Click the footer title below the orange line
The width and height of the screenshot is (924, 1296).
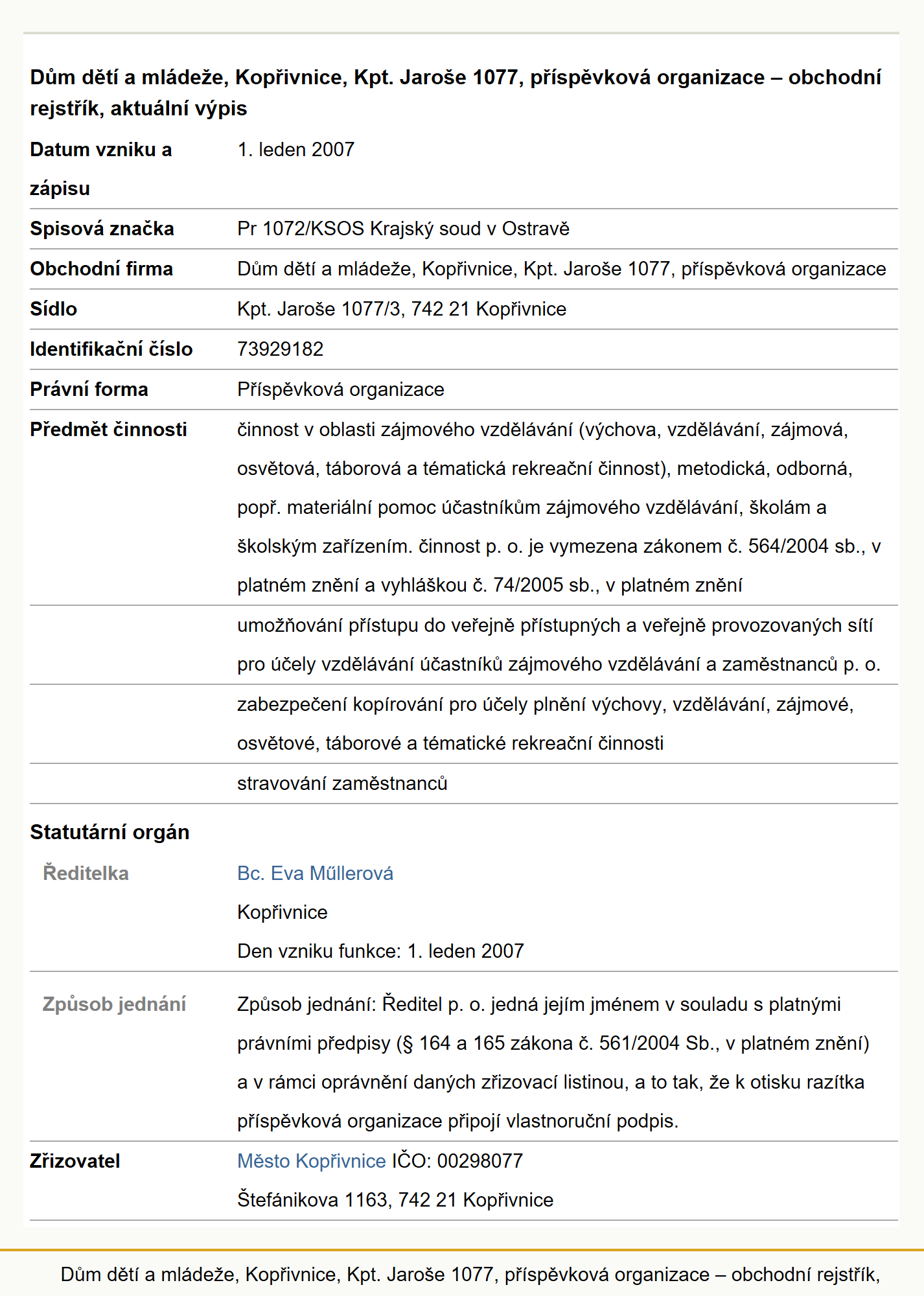[470, 1275]
